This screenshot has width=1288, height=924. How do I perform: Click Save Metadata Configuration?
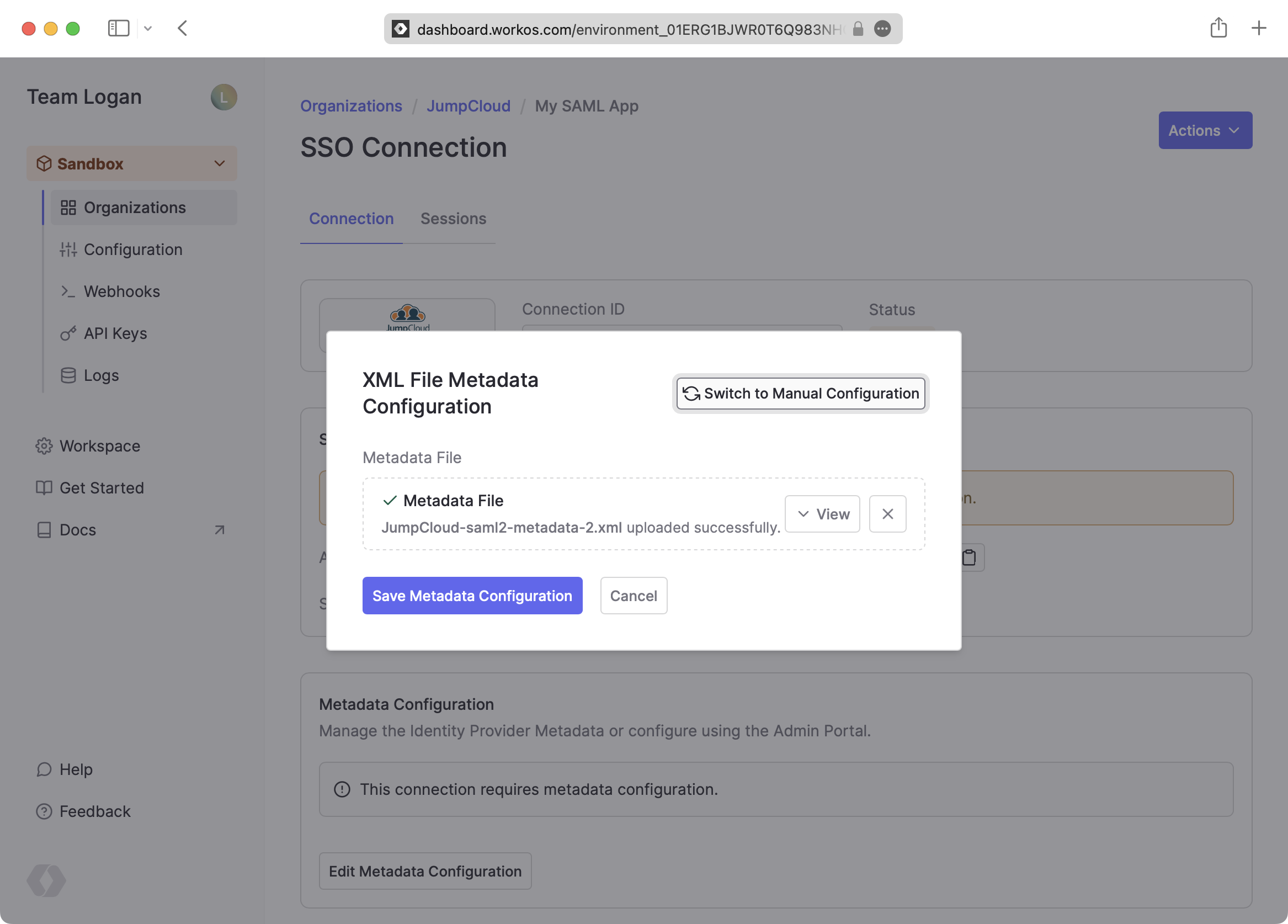(472, 596)
